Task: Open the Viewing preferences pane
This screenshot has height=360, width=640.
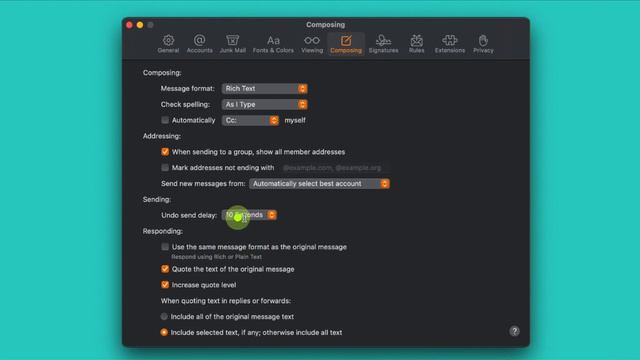Action: click(312, 44)
